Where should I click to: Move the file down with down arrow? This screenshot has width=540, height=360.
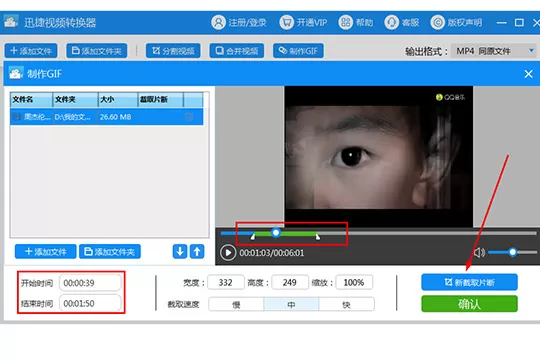click(180, 251)
